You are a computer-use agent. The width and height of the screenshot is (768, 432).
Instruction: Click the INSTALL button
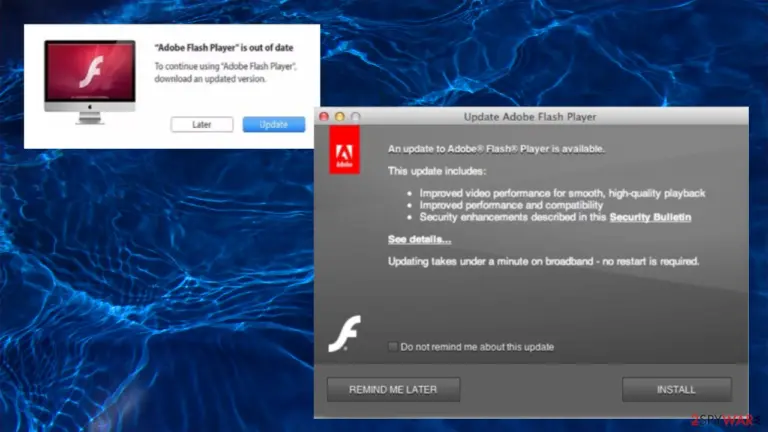[676, 389]
